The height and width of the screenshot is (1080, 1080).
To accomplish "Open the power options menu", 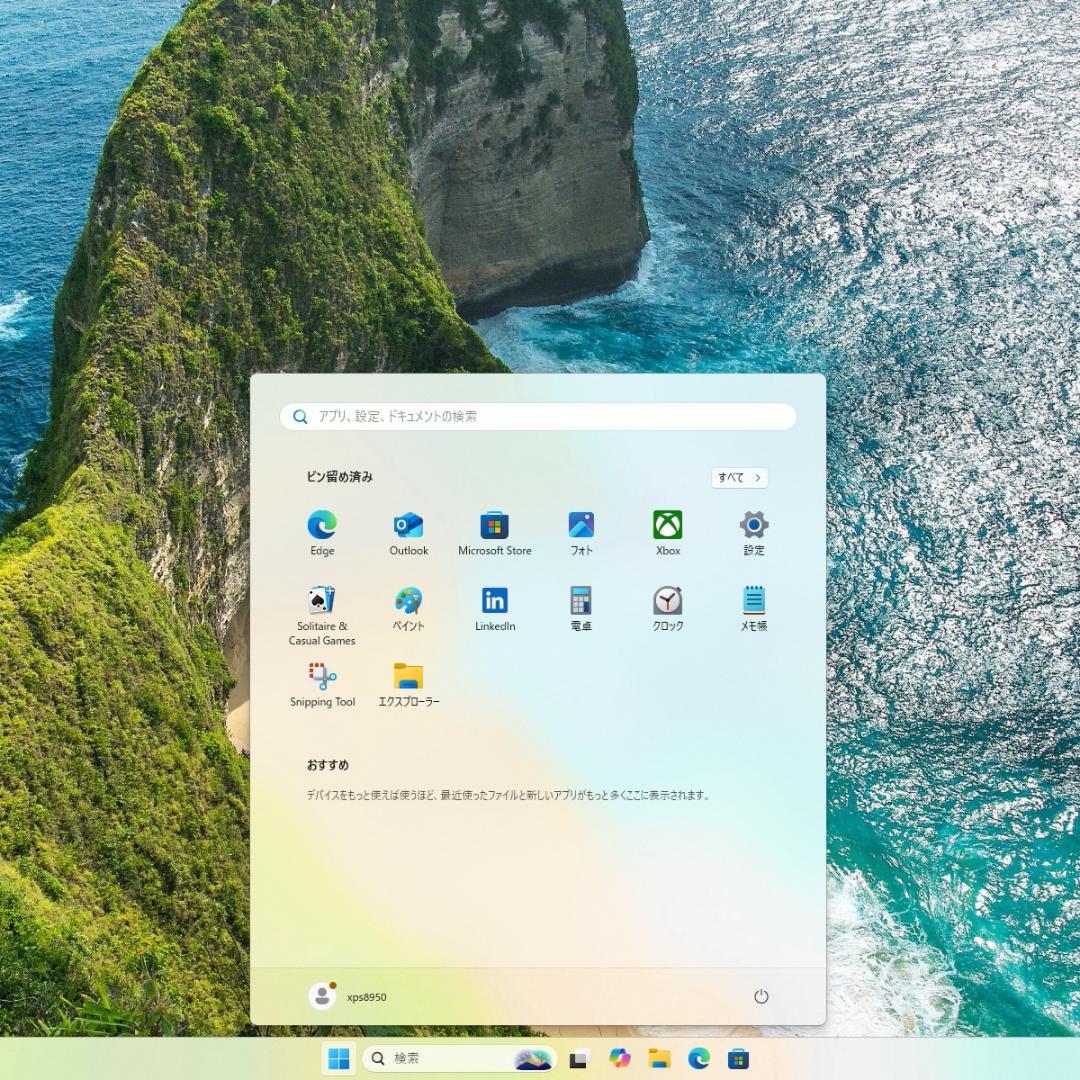I will coord(762,997).
